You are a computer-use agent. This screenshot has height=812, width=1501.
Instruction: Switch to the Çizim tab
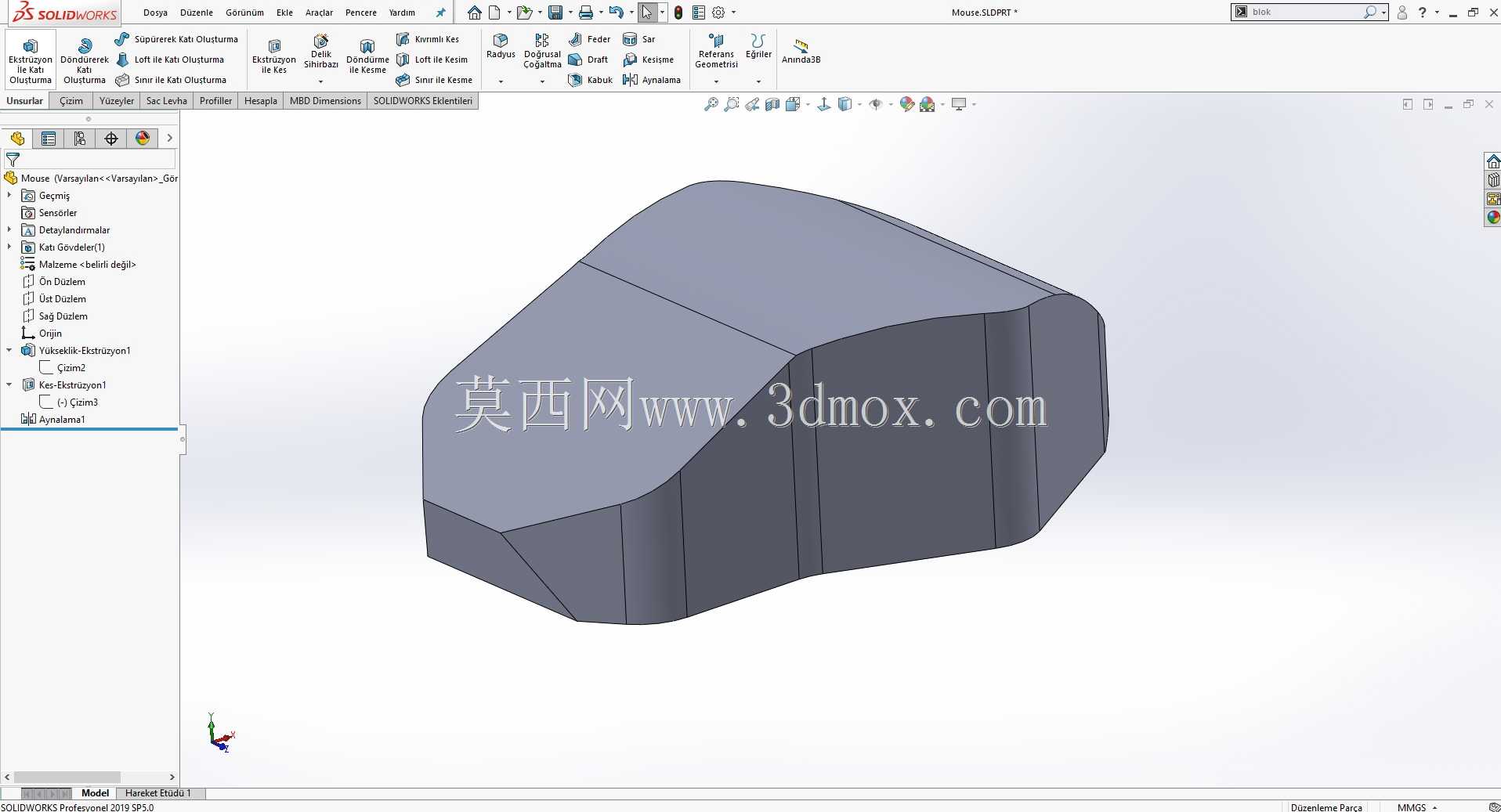pos(71,101)
